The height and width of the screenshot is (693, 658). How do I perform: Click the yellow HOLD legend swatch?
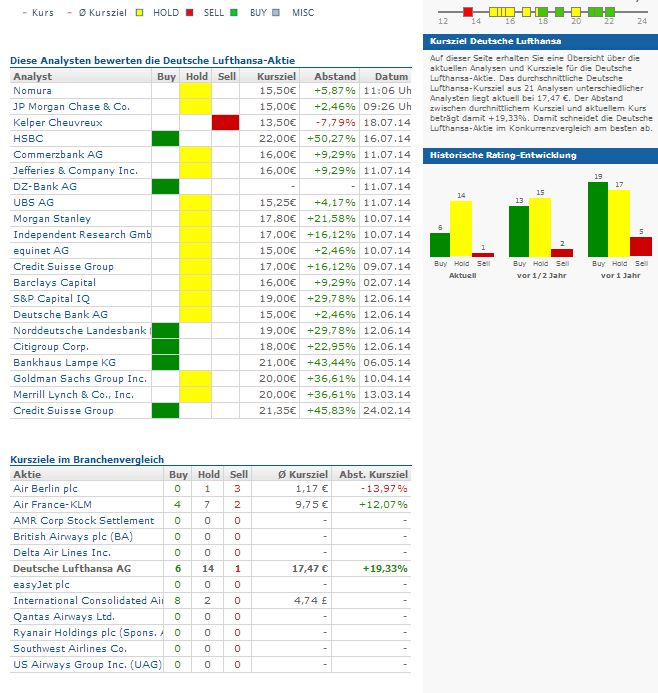[x=140, y=13]
